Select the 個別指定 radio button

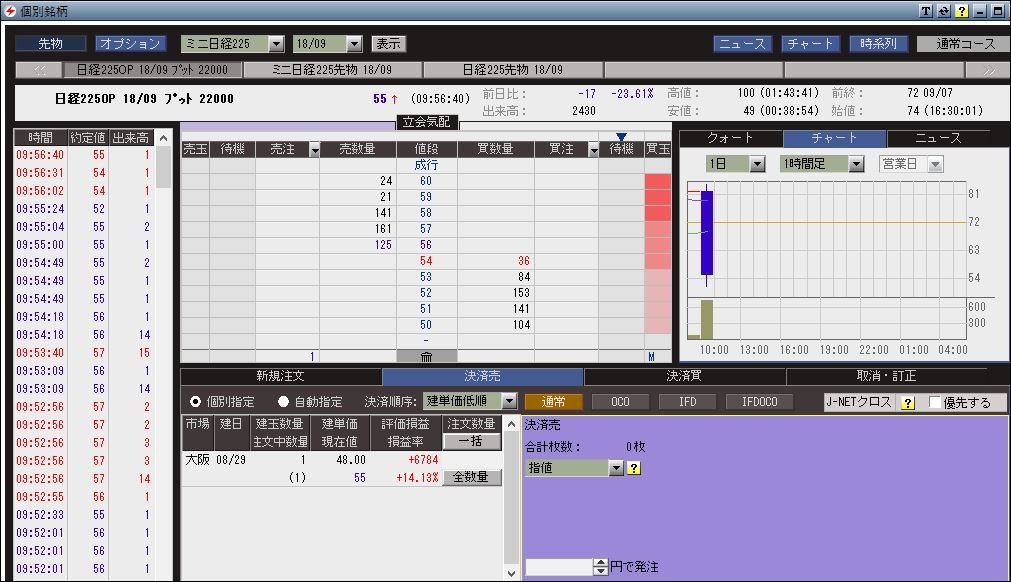point(195,402)
